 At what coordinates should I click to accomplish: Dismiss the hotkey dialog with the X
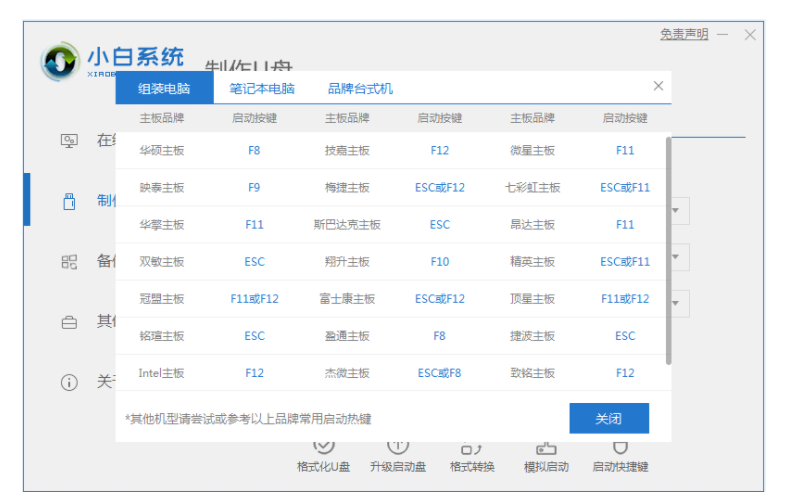(658, 86)
